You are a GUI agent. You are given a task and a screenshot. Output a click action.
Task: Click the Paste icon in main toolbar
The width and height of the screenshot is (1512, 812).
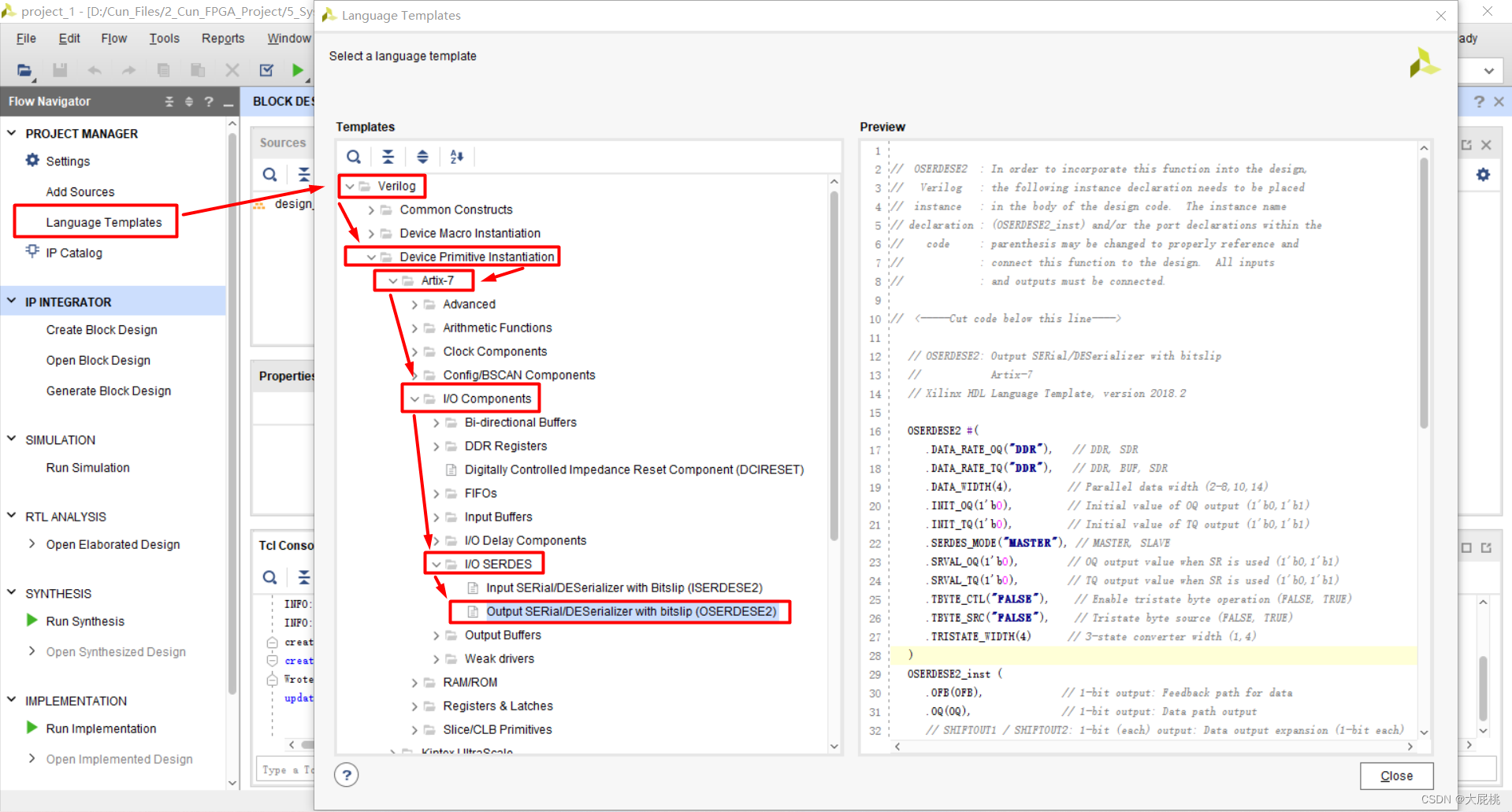point(198,70)
